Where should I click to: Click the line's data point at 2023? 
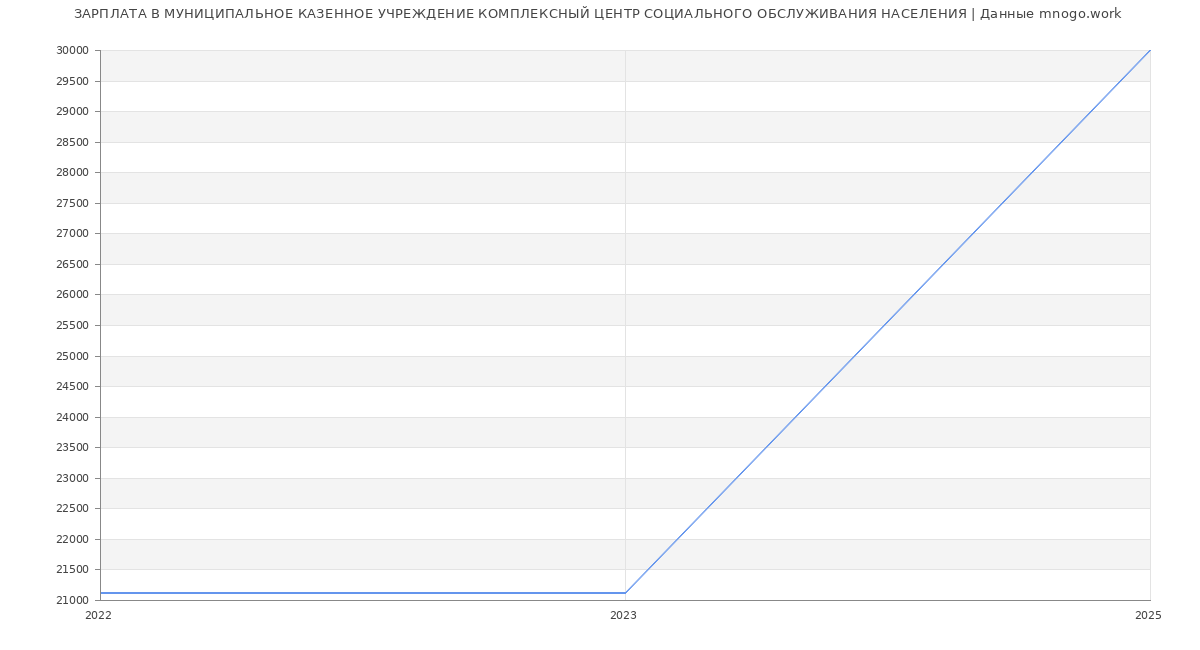[x=625, y=593]
